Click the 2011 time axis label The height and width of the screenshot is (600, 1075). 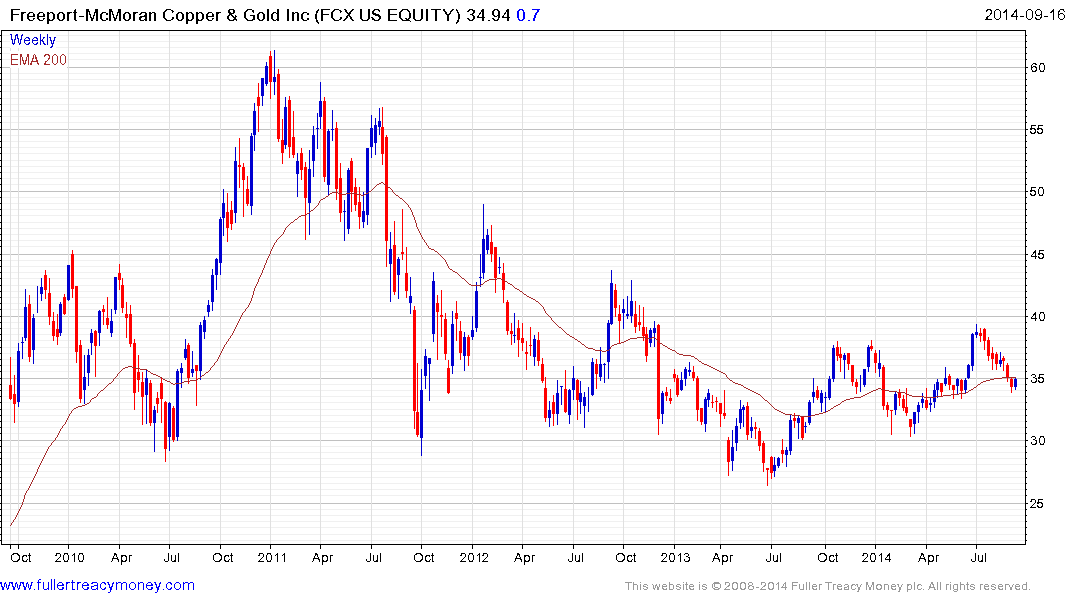coord(272,557)
